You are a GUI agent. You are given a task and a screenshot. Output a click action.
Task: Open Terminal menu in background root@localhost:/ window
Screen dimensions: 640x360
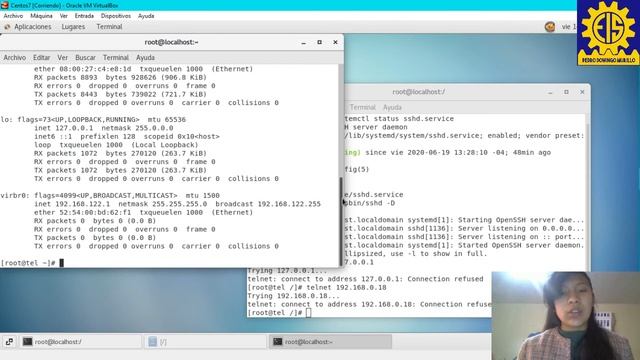(362, 107)
